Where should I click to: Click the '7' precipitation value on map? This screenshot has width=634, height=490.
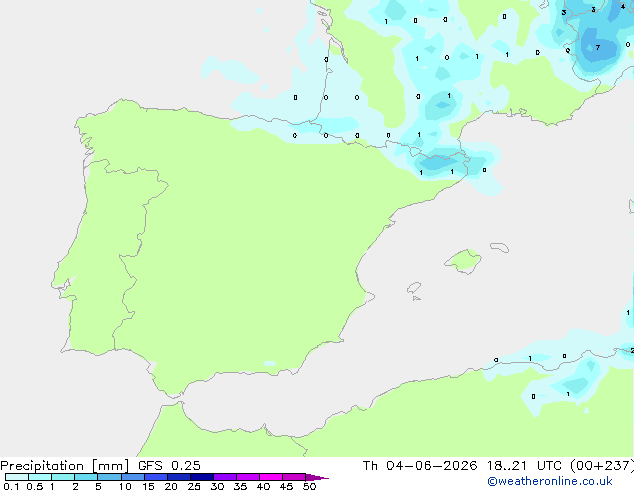click(x=598, y=48)
